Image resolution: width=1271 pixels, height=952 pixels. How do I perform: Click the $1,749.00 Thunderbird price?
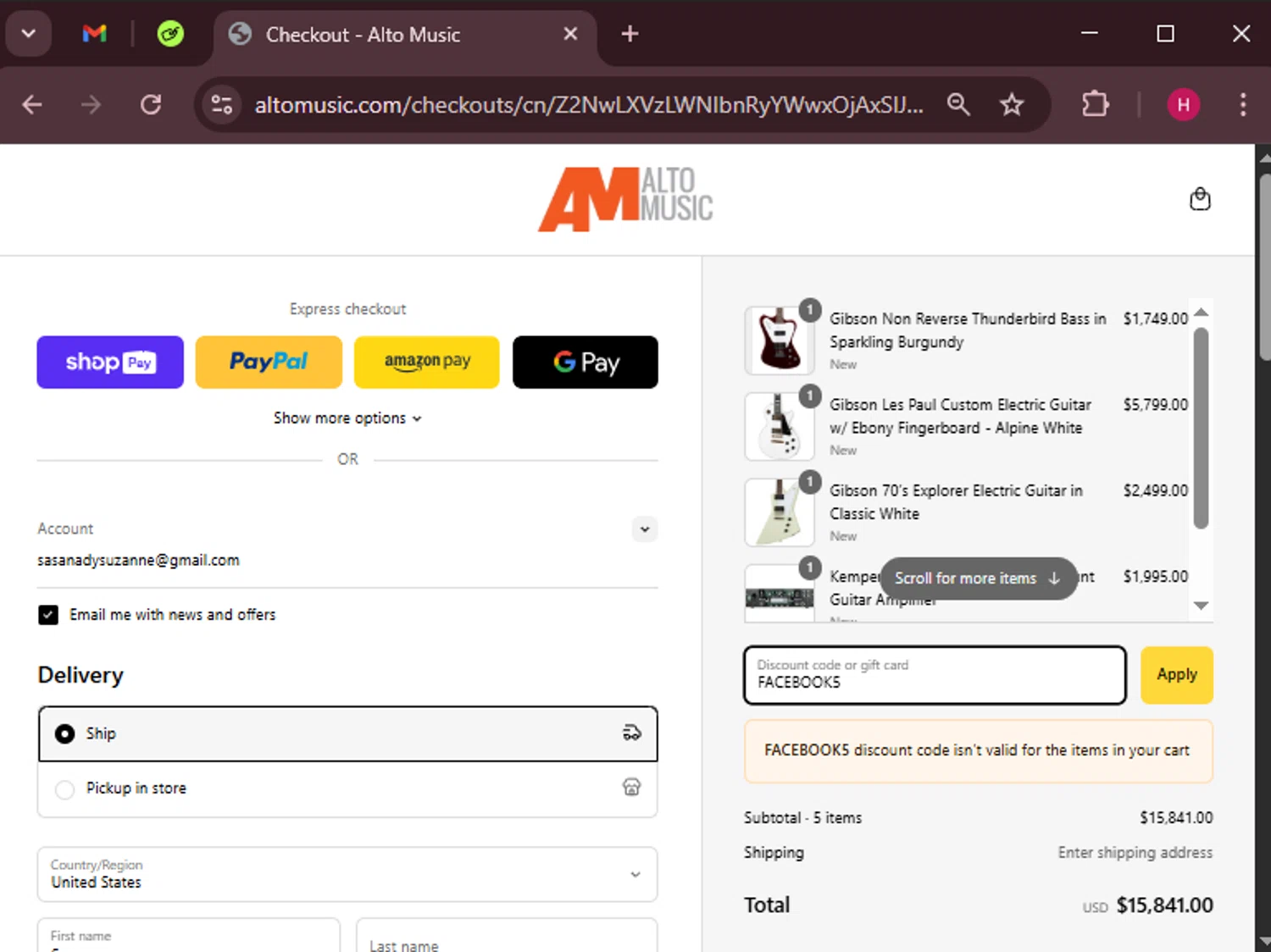coord(1156,319)
